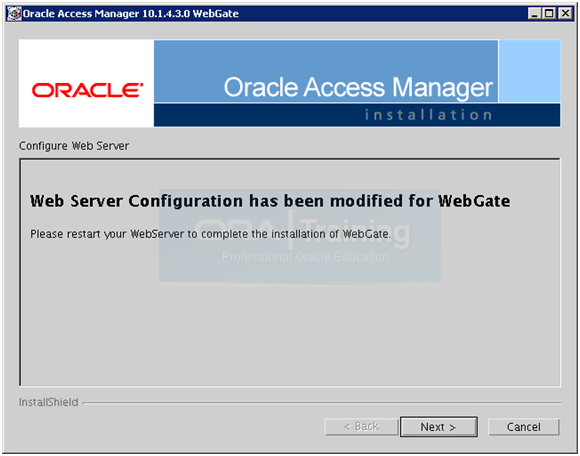The height and width of the screenshot is (456, 580).
Task: Proceed with the Next > button
Action: coord(438,427)
